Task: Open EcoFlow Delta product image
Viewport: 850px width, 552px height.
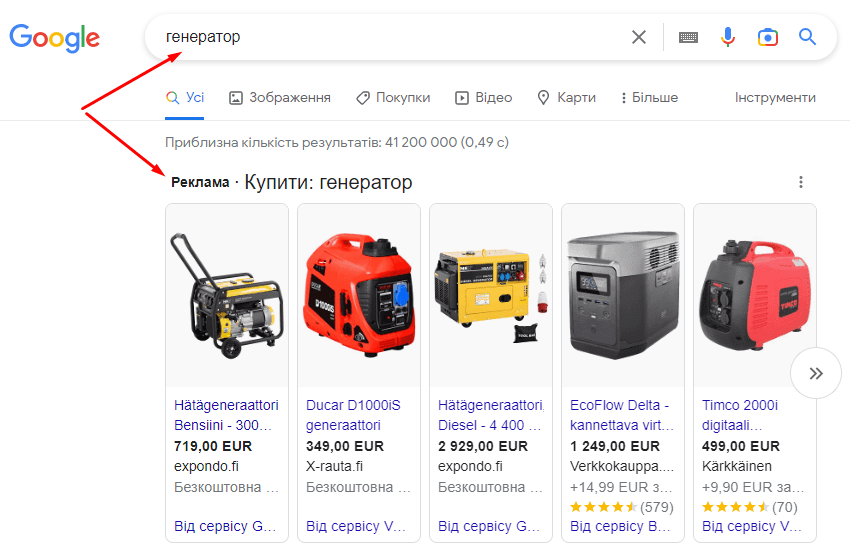Action: tap(623, 296)
